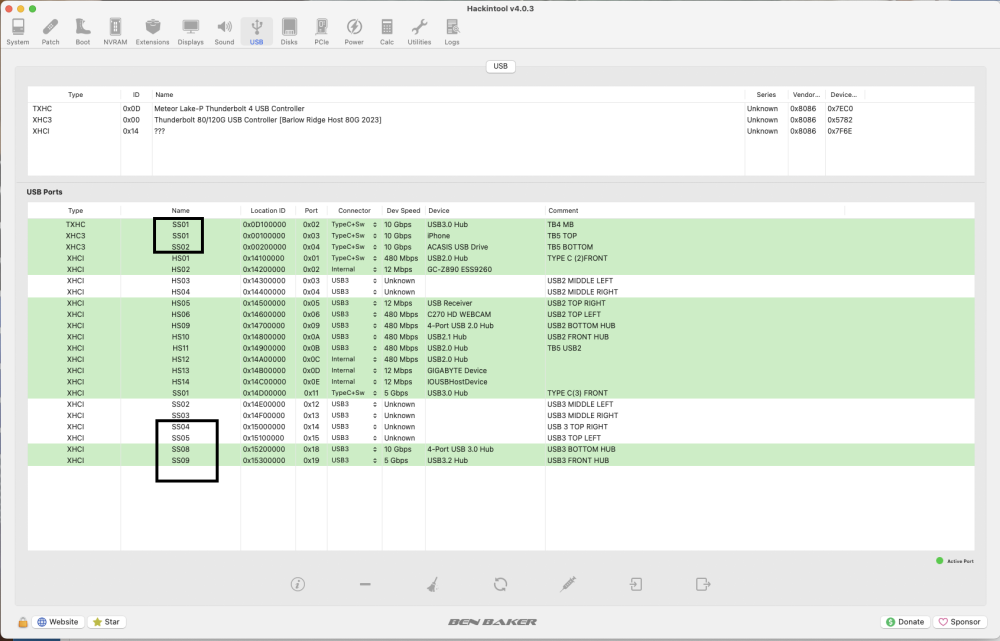Click the Connector column header
The width and height of the screenshot is (1000, 641).
354,210
